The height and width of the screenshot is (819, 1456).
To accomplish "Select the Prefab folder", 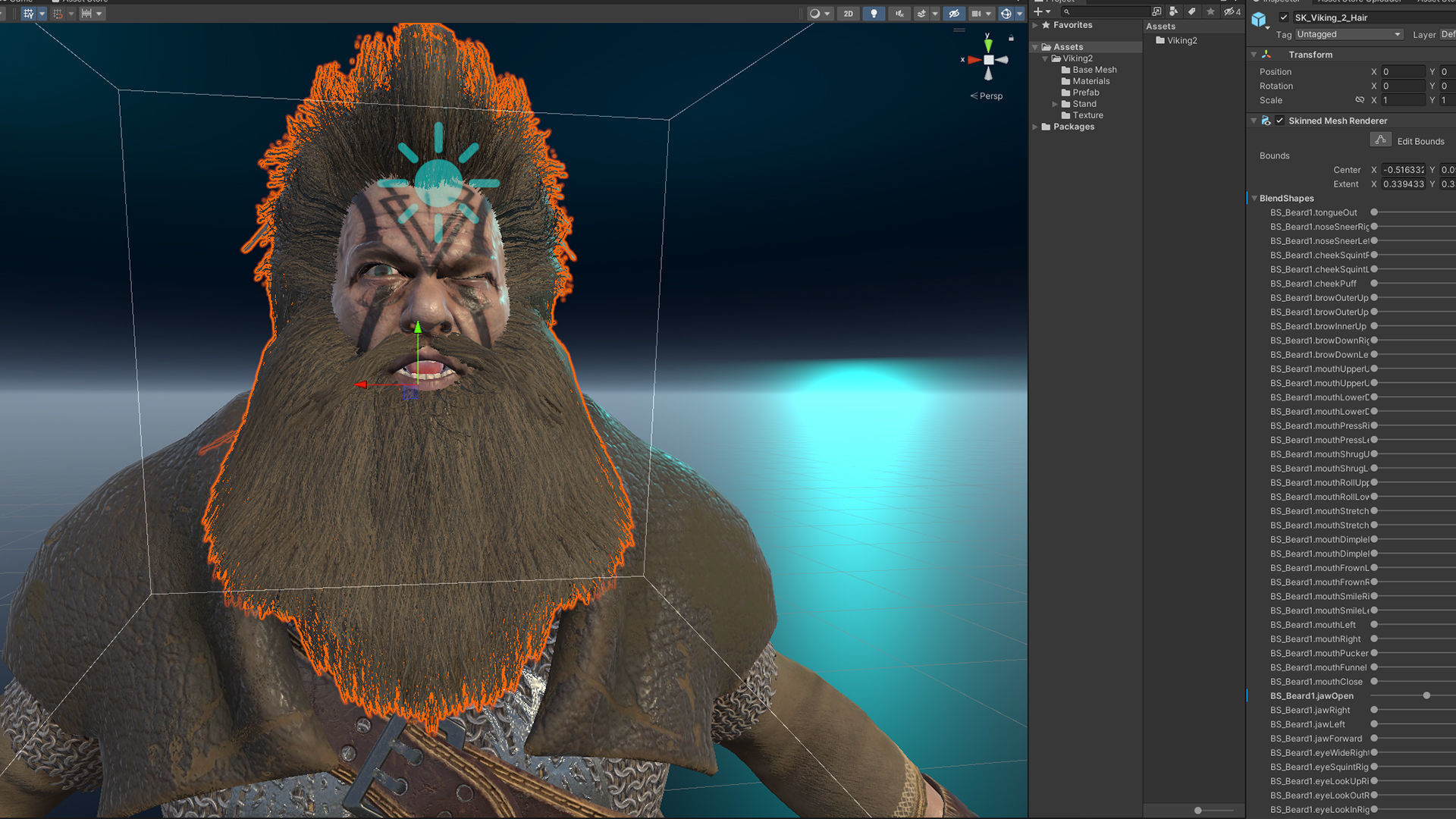I will (1080, 93).
